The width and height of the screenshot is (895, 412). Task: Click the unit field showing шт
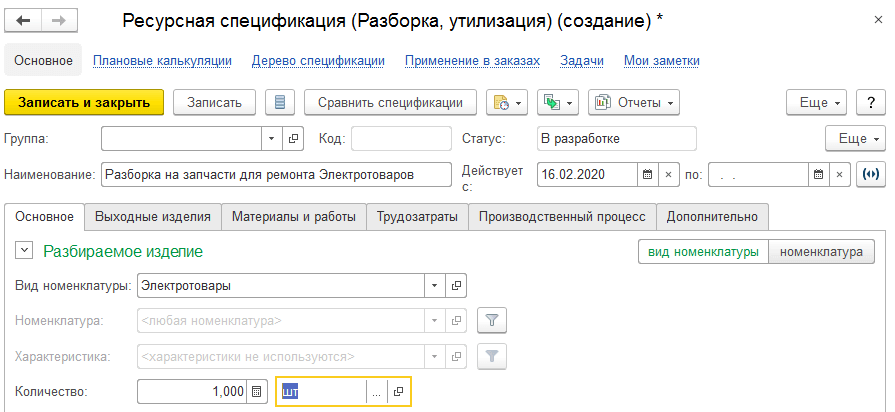pos(321,391)
